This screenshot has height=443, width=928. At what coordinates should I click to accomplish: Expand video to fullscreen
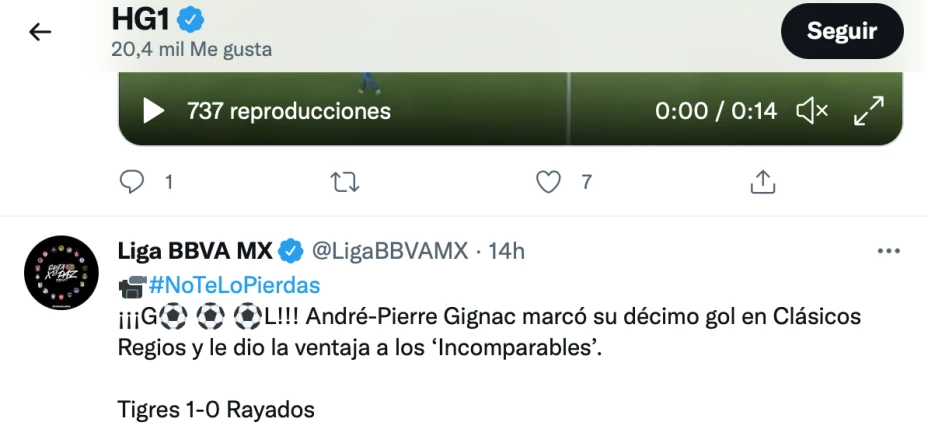coord(868,110)
